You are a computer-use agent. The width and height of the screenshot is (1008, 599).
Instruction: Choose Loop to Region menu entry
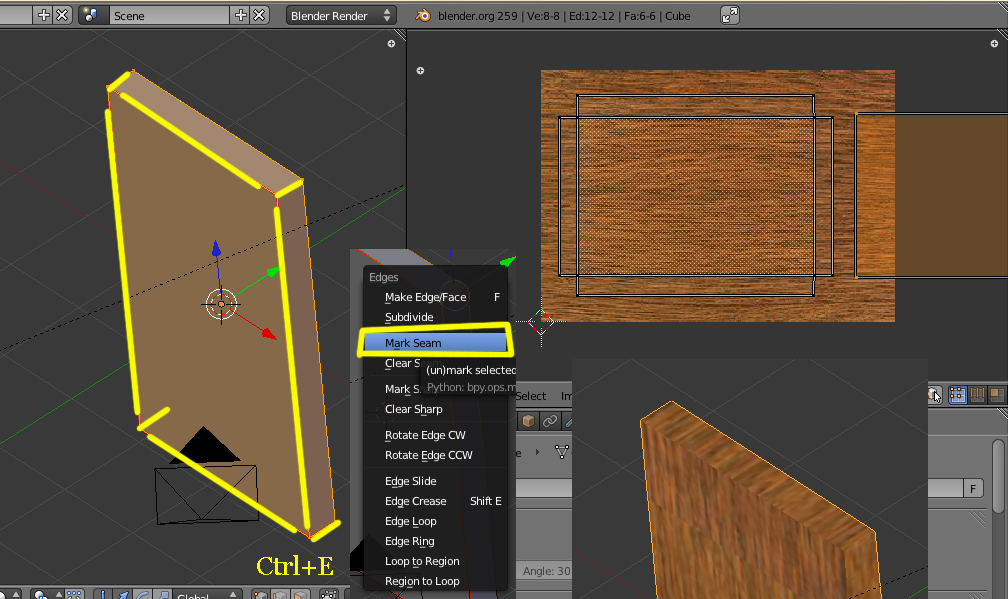click(x=435, y=561)
